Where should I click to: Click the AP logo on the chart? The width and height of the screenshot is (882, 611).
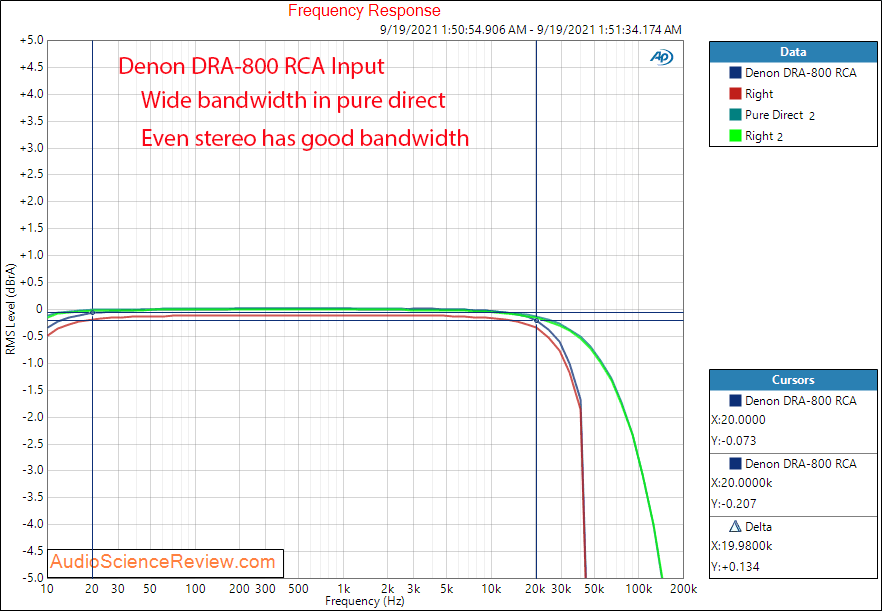point(662,57)
